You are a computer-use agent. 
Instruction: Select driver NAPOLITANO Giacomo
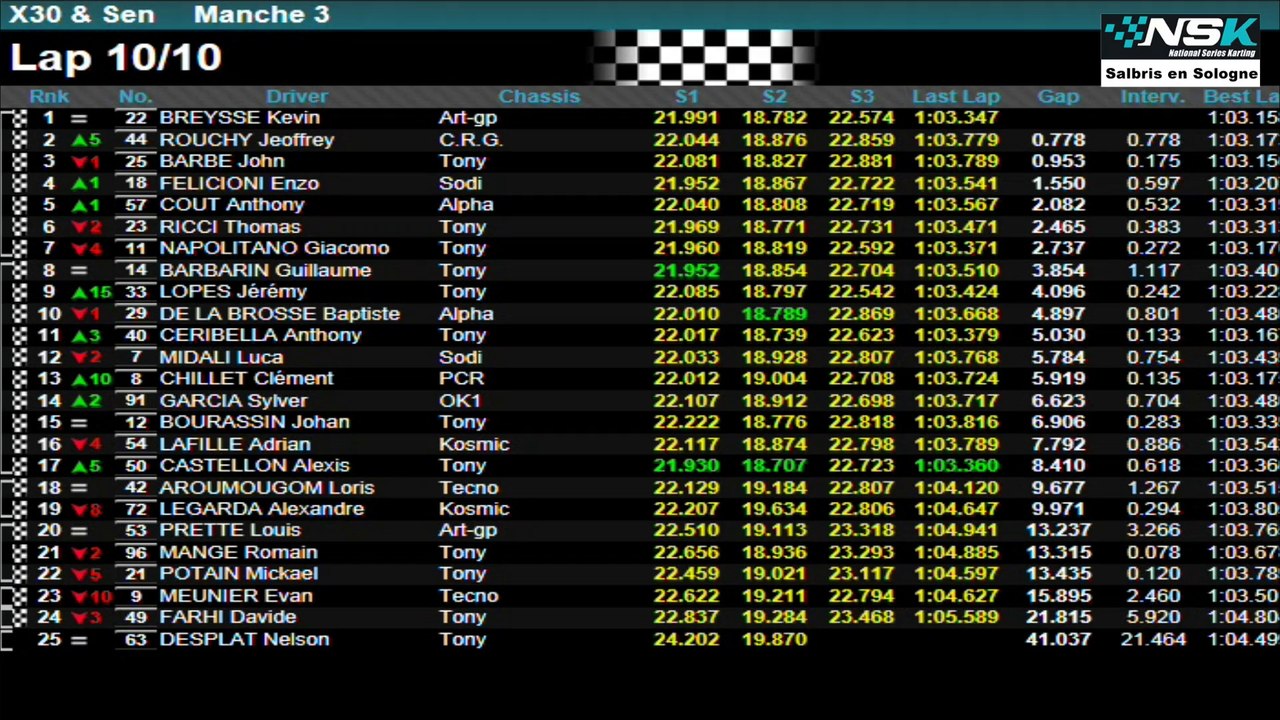(x=275, y=248)
